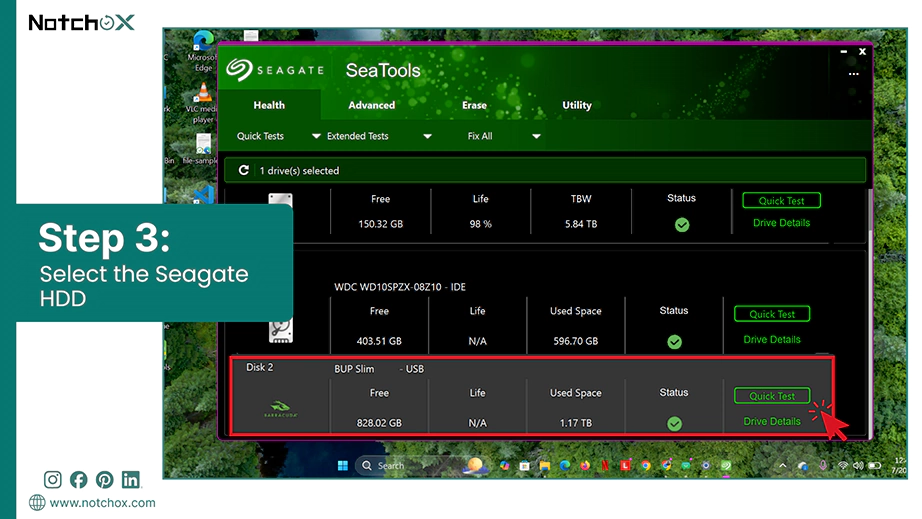922x519 pixels.
Task: Close the SeaTools window
Action: click(863, 52)
